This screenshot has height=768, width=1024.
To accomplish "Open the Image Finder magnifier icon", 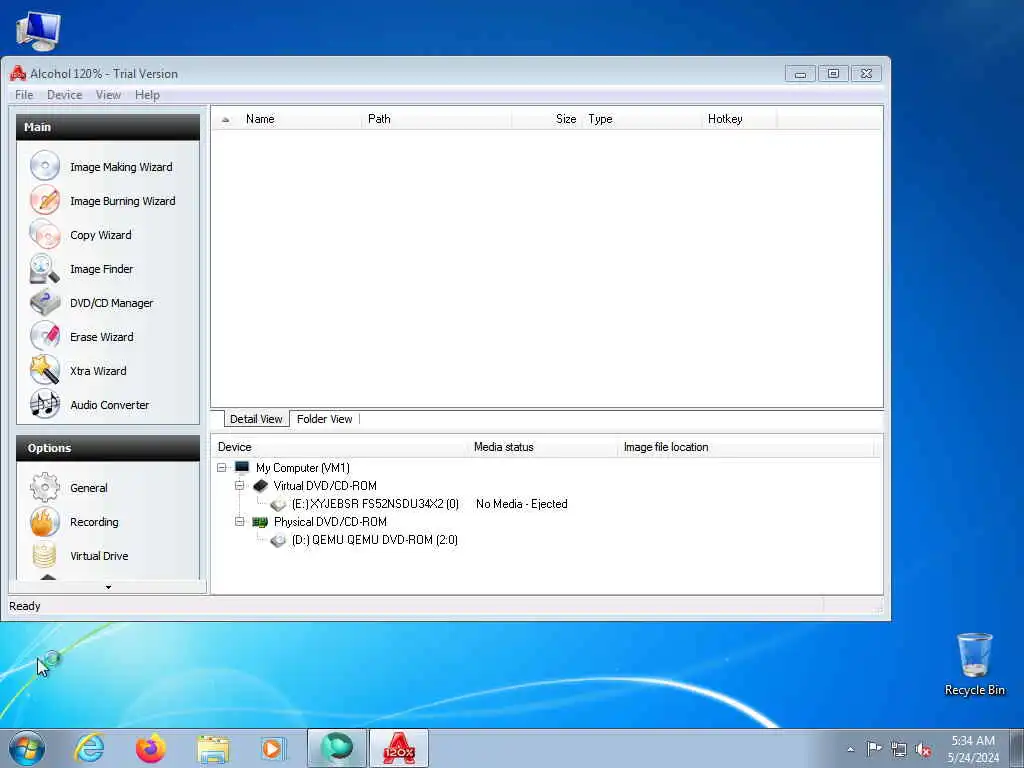I will [x=44, y=268].
